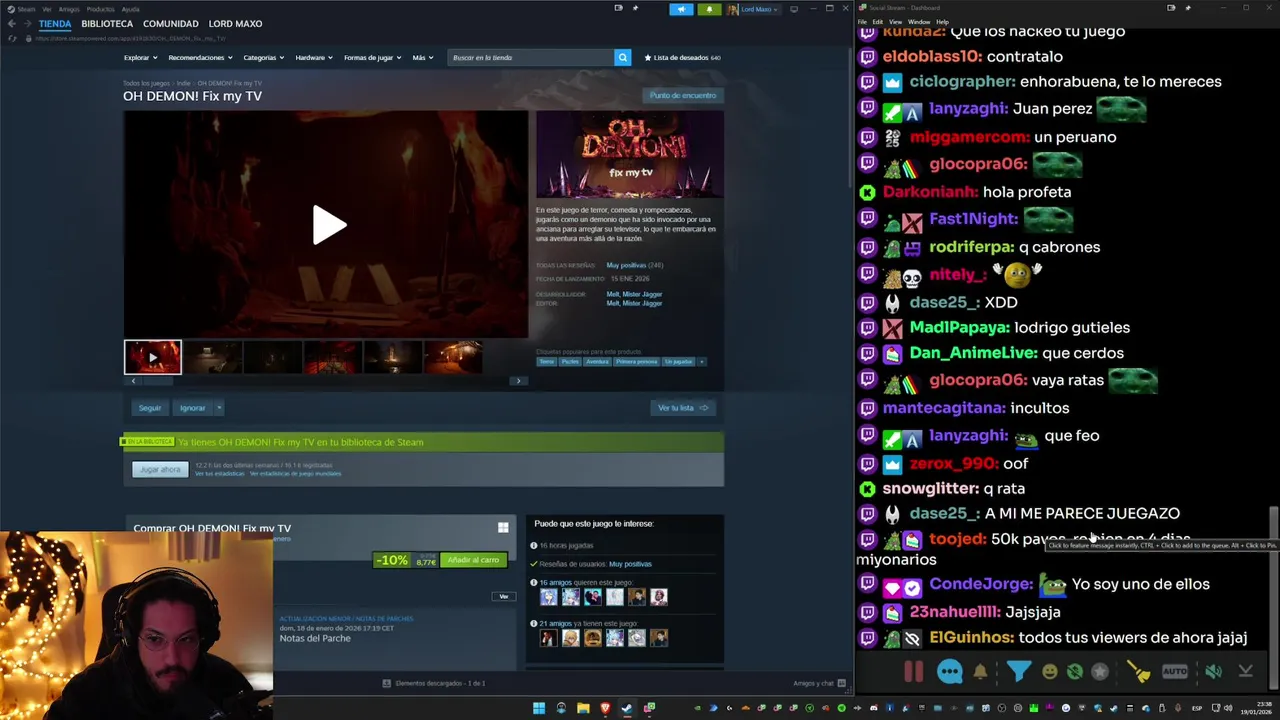Image resolution: width=1280 pixels, height=720 pixels.
Task: Click the Terror tag
Action: coord(546,362)
